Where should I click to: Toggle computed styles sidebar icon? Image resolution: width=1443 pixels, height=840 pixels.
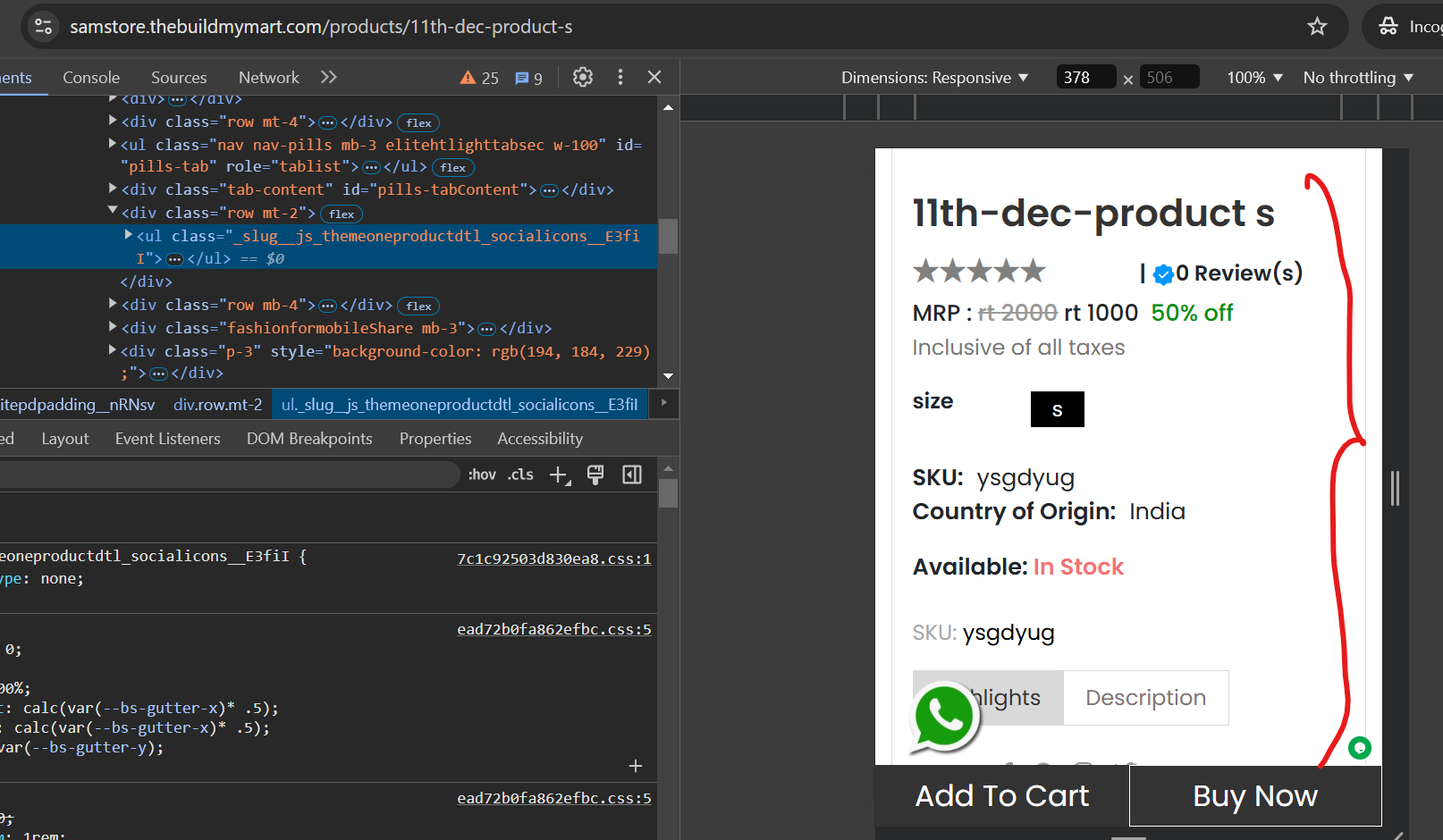(x=632, y=475)
